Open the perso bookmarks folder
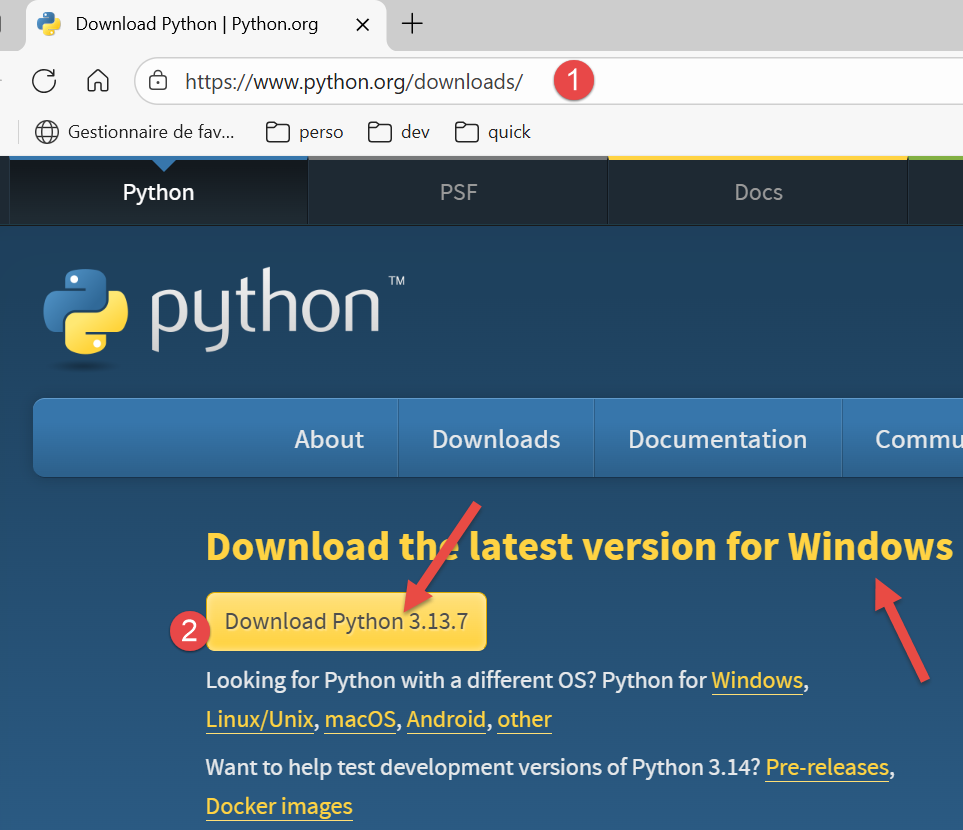 coord(305,132)
